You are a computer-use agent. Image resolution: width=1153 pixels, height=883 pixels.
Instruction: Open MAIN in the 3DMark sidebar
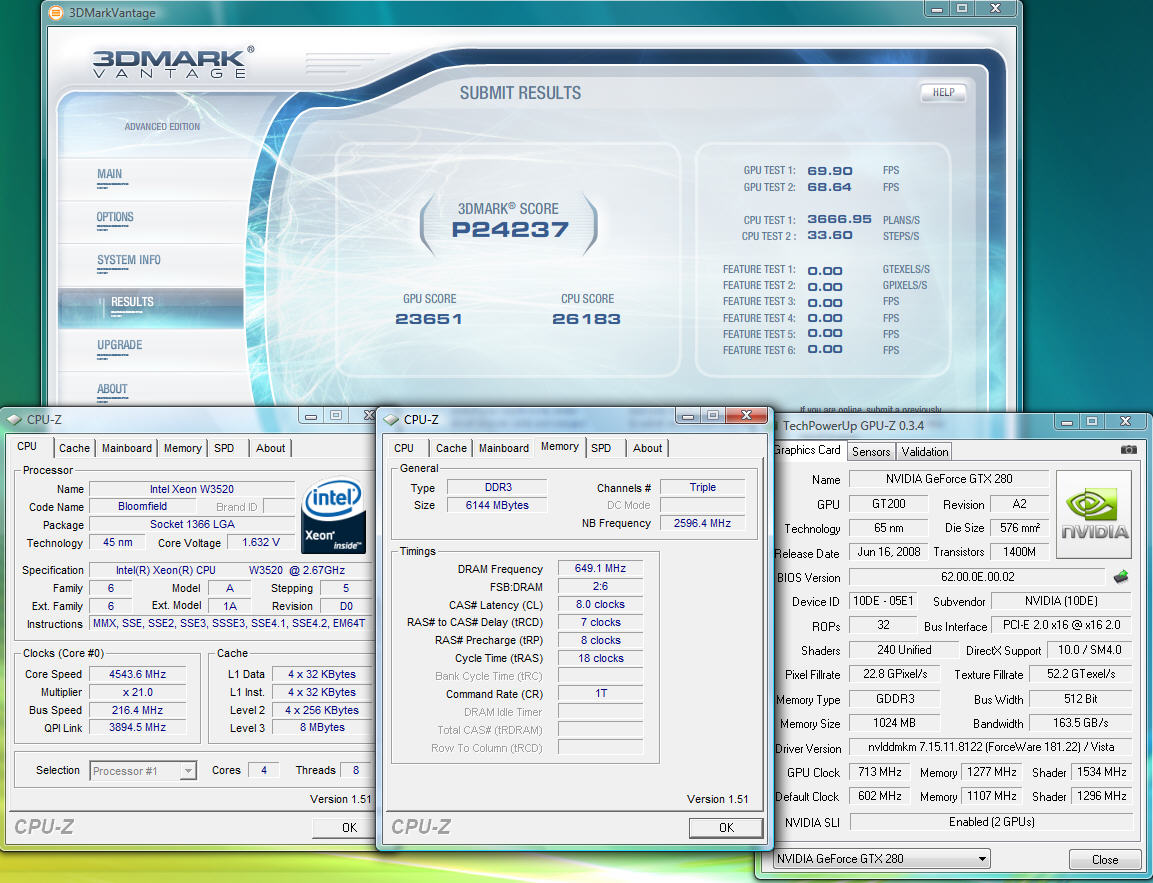(110, 174)
